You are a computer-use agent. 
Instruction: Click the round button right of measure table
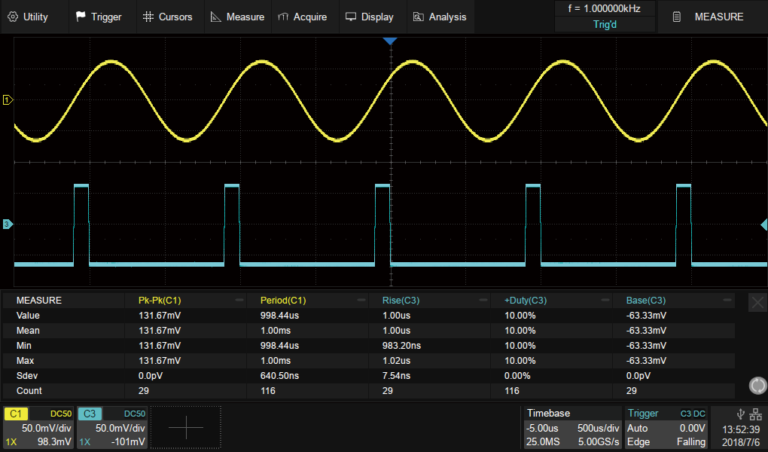coord(758,386)
